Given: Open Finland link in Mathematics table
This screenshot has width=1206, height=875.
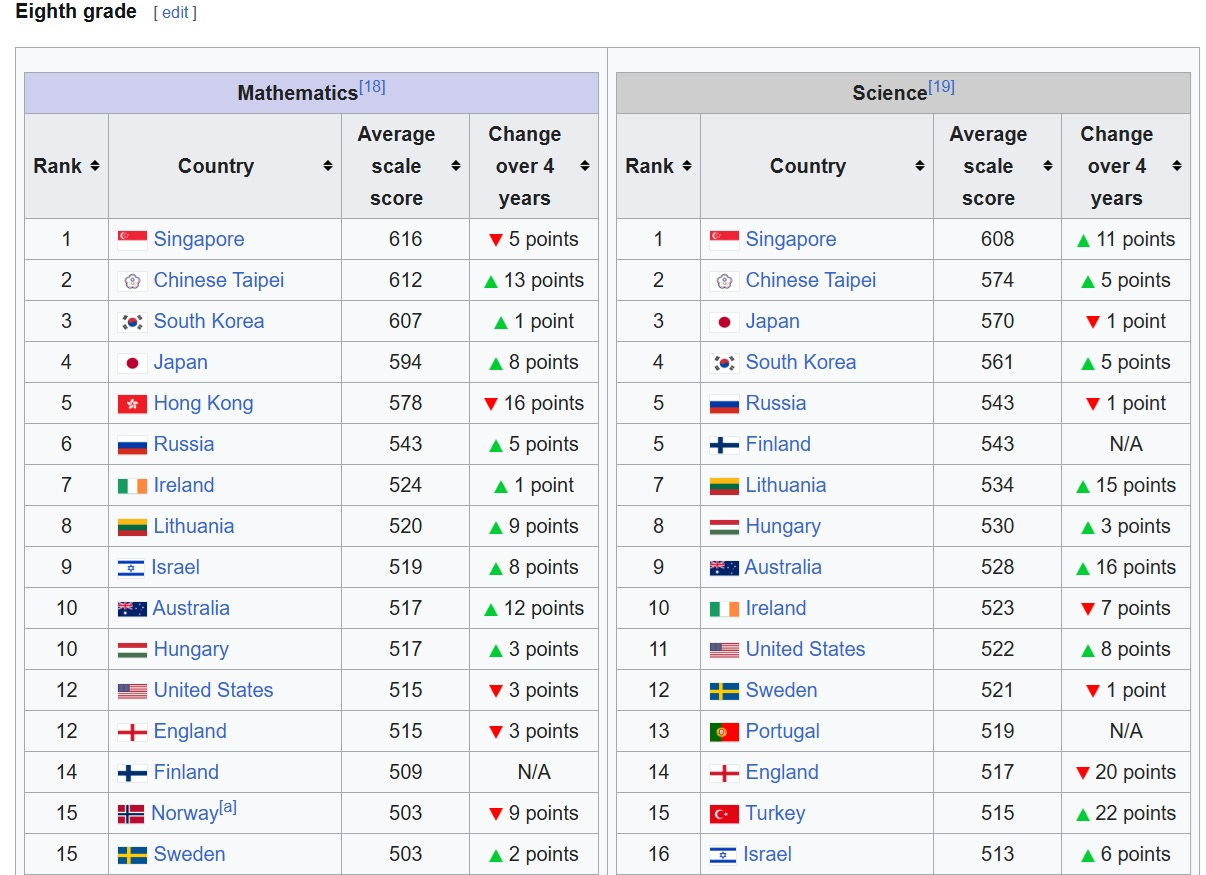Looking at the screenshot, I should click(186, 772).
